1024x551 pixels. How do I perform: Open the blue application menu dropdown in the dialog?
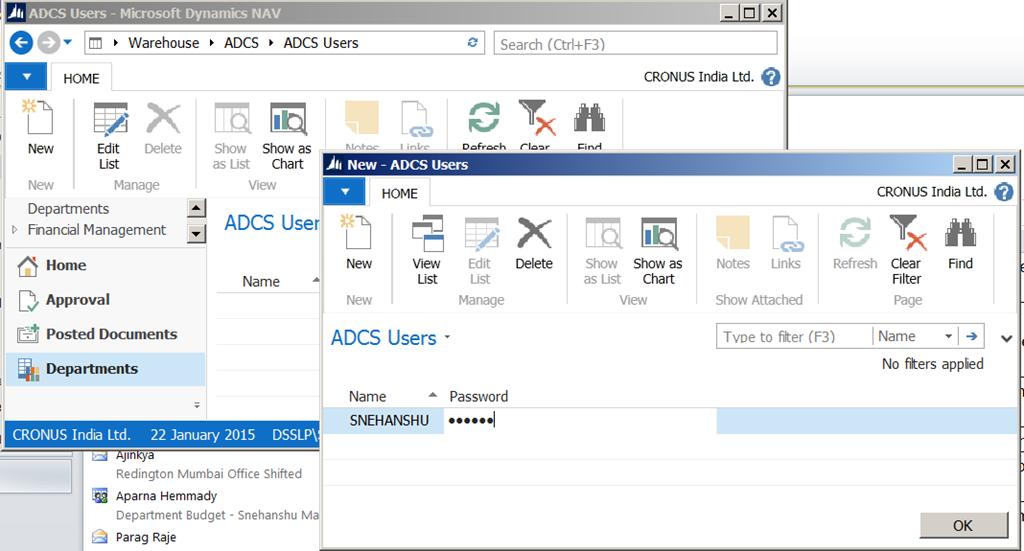[x=345, y=191]
